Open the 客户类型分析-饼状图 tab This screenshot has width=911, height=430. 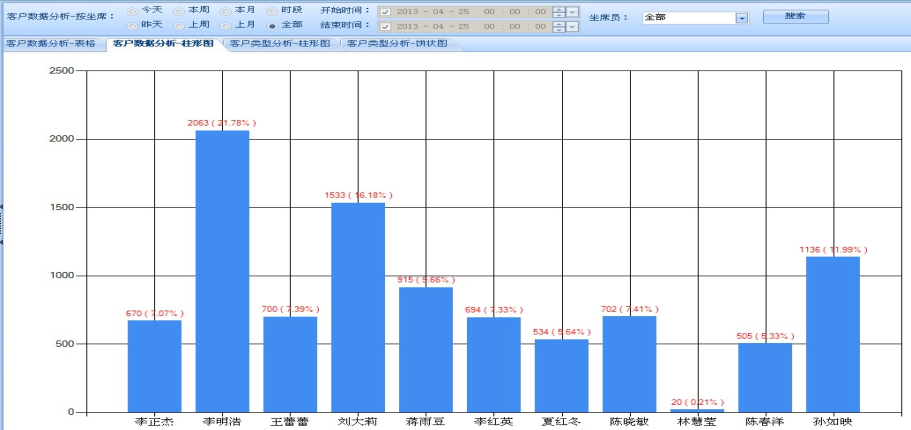pyautogui.click(x=396, y=44)
